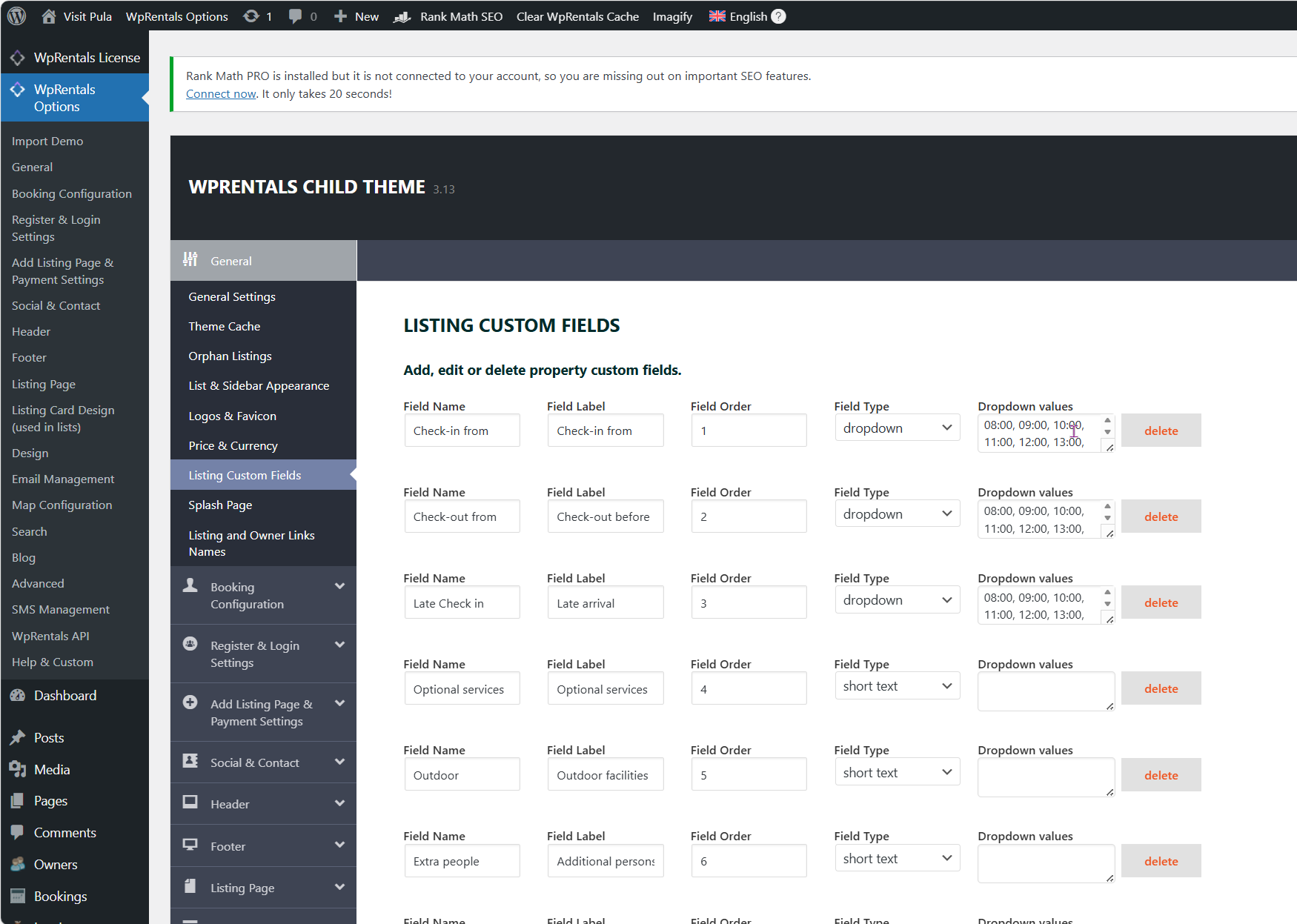Click the Rank Math SEO chart icon

(x=402, y=17)
